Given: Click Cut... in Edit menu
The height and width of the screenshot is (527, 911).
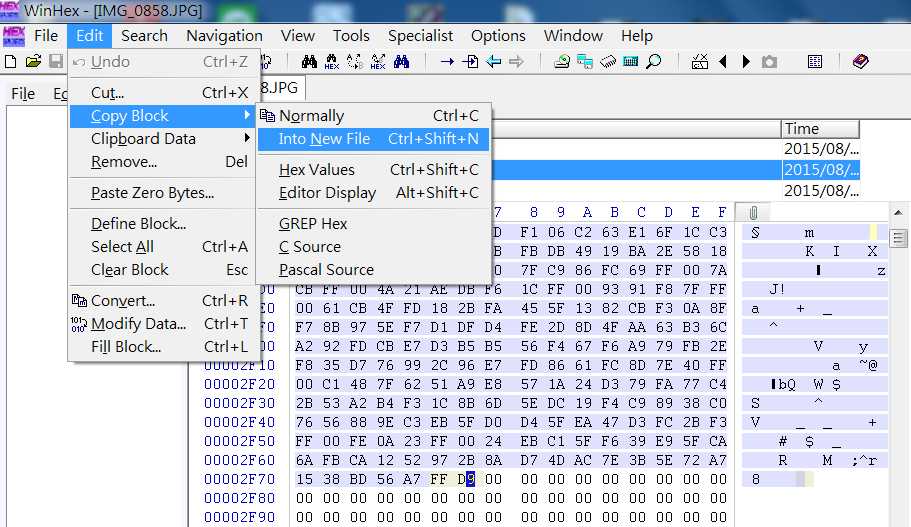Looking at the screenshot, I should point(163,93).
